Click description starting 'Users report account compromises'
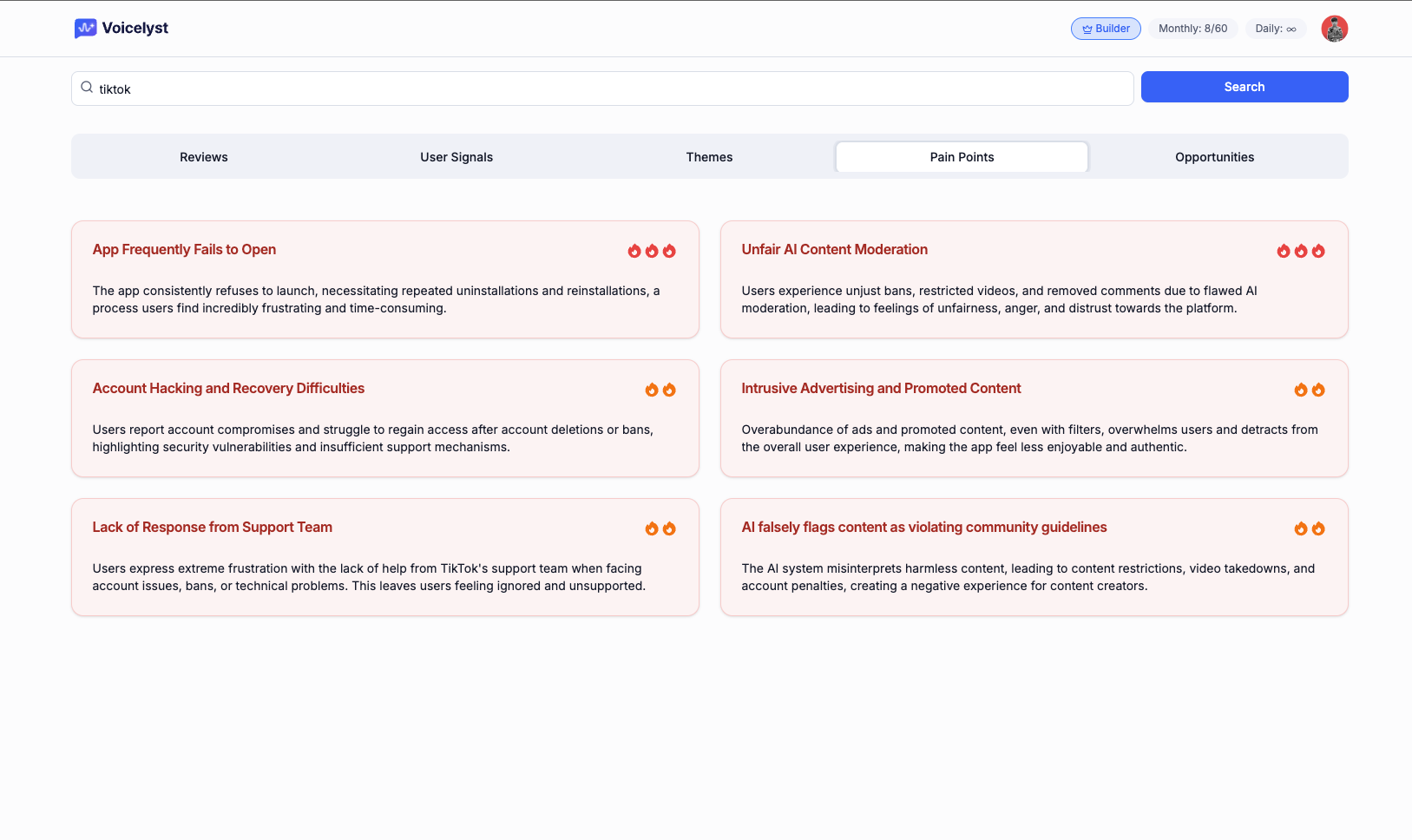 tap(373, 438)
